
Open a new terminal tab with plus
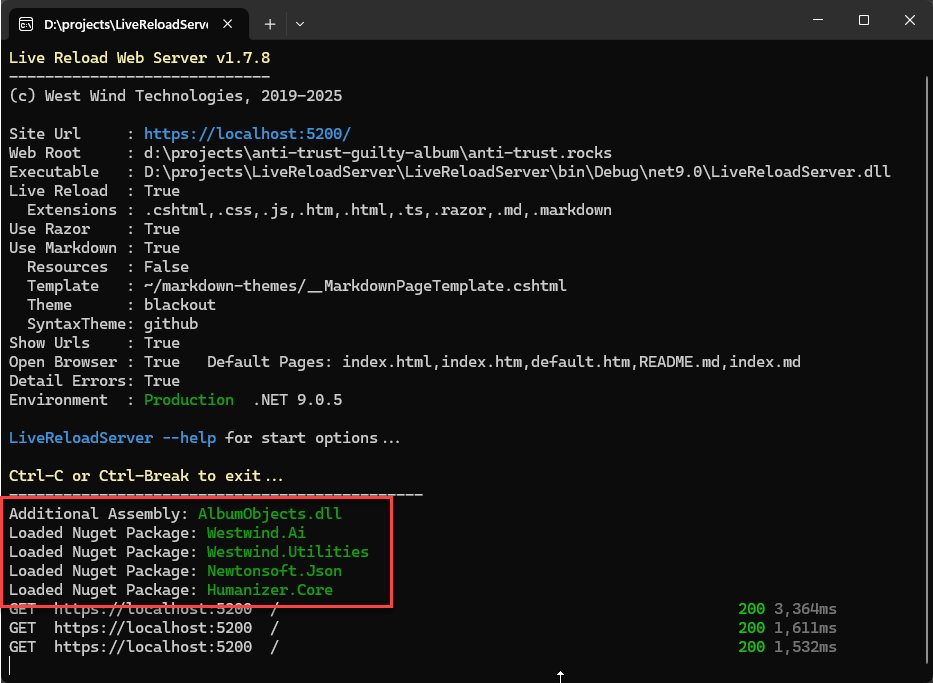(x=270, y=24)
